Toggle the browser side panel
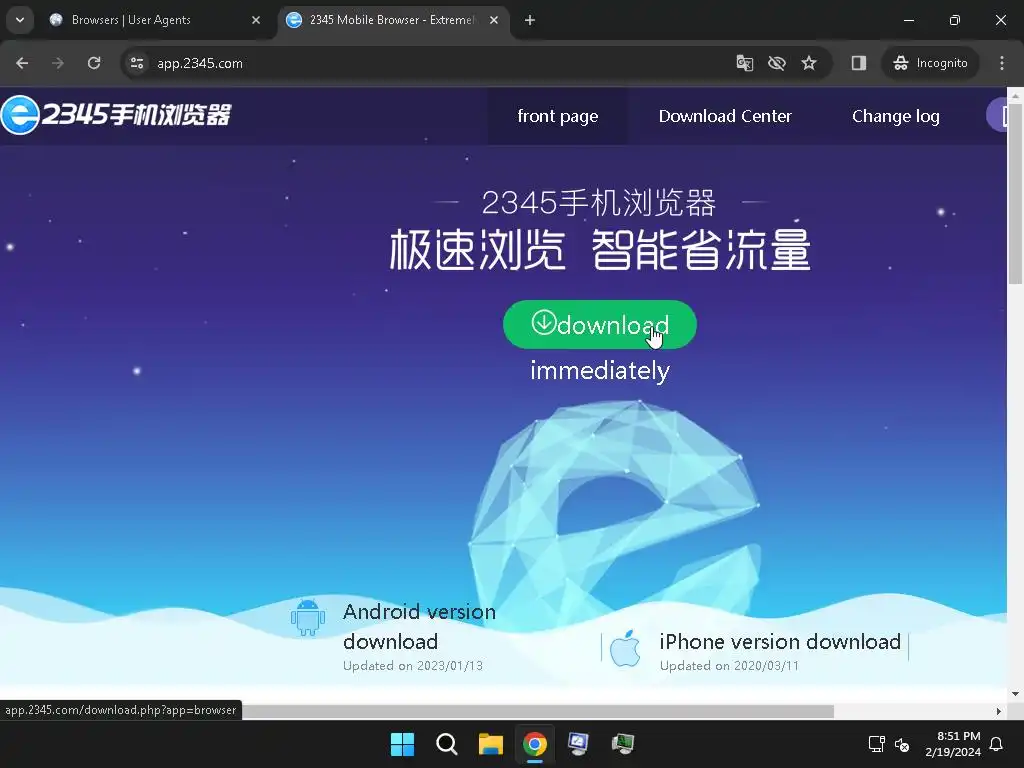Viewport: 1024px width, 768px height. pos(859,63)
